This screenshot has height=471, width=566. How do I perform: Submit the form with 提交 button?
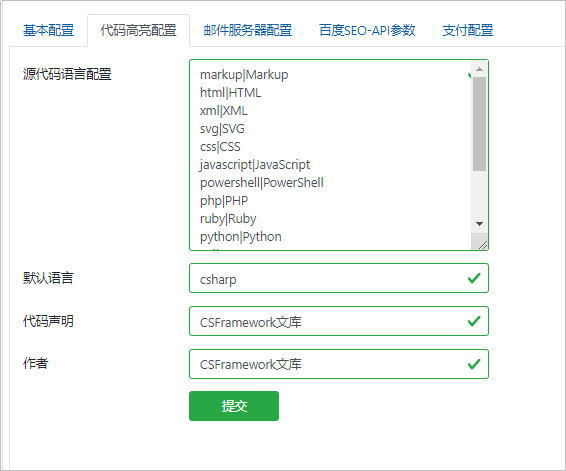tap(234, 406)
